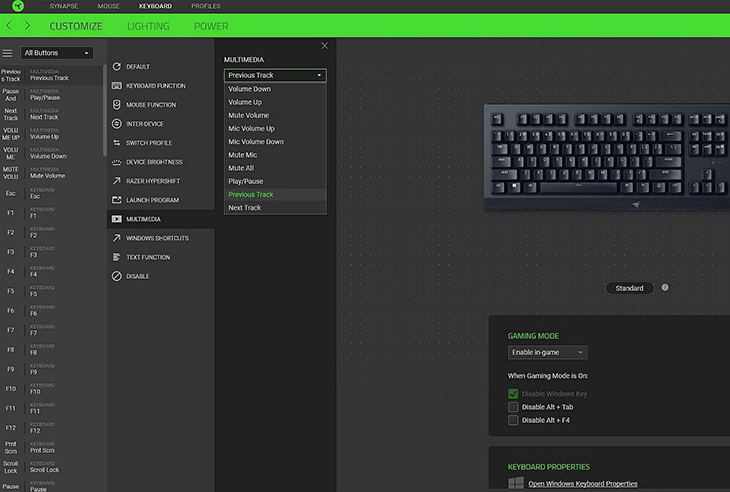This screenshot has height=492, width=730.
Task: Open Windows Keyboard Properties link
Action: tap(582, 484)
